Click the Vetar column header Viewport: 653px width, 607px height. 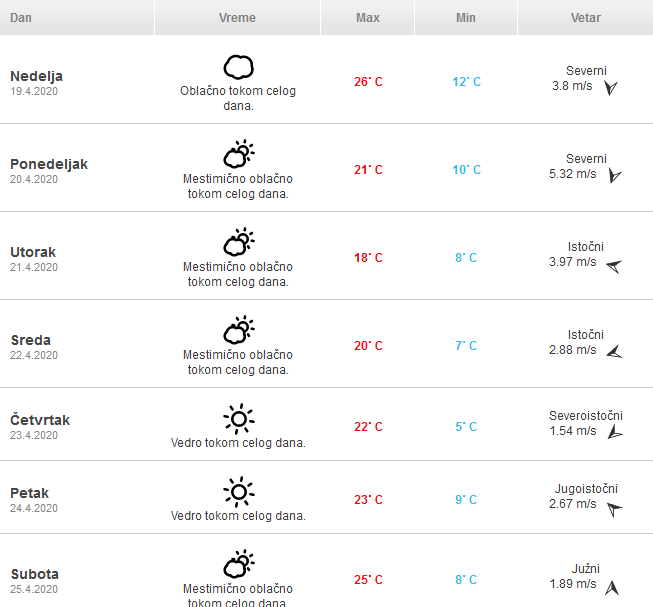coord(585,18)
